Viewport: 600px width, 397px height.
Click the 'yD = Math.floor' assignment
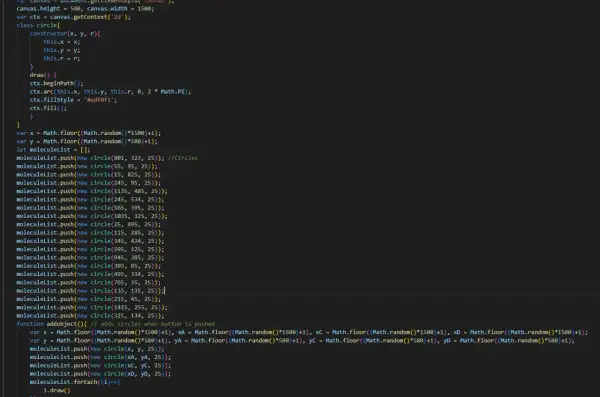click(x=509, y=341)
